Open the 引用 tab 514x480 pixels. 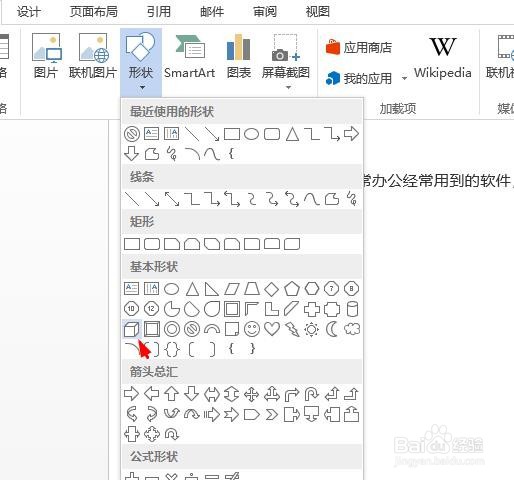pos(159,12)
